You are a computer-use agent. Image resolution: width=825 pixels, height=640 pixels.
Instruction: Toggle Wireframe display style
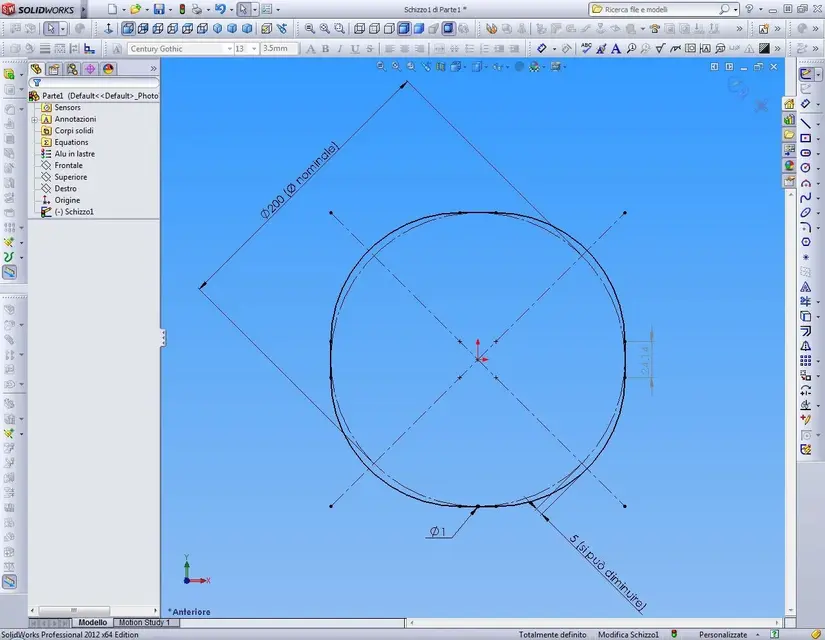click(359, 28)
